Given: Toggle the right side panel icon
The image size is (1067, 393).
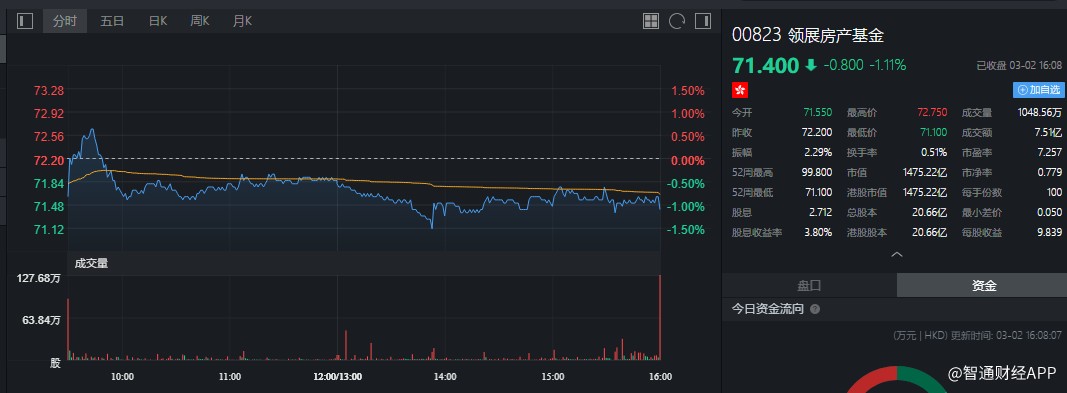Looking at the screenshot, I should [x=703, y=21].
